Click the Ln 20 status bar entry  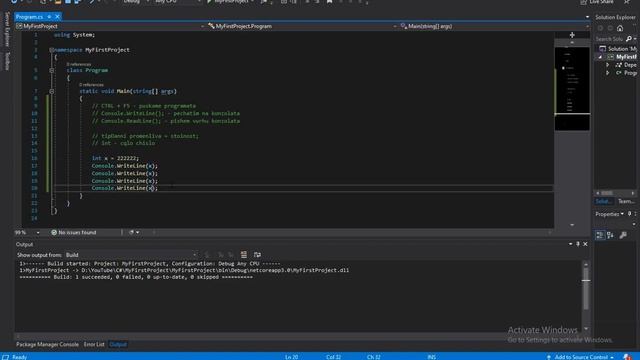291,357
